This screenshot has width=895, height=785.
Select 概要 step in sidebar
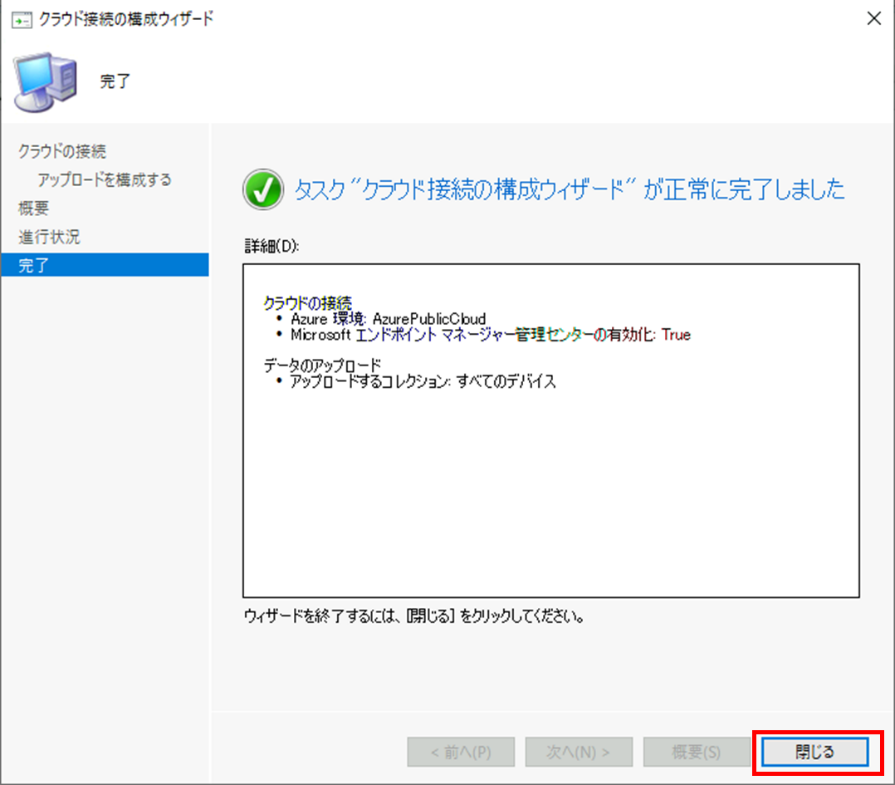point(34,208)
